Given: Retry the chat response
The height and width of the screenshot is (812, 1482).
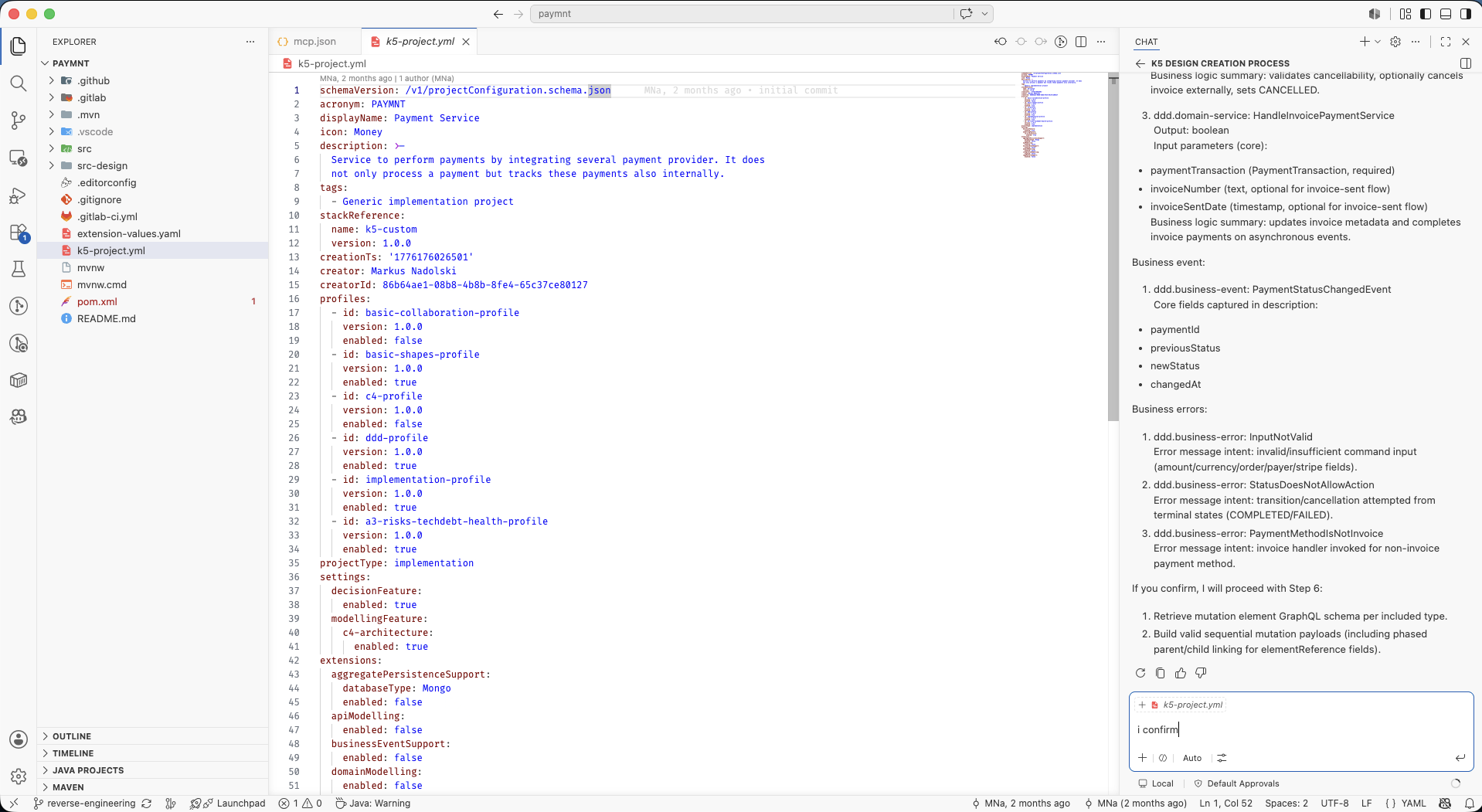Looking at the screenshot, I should click(x=1140, y=673).
